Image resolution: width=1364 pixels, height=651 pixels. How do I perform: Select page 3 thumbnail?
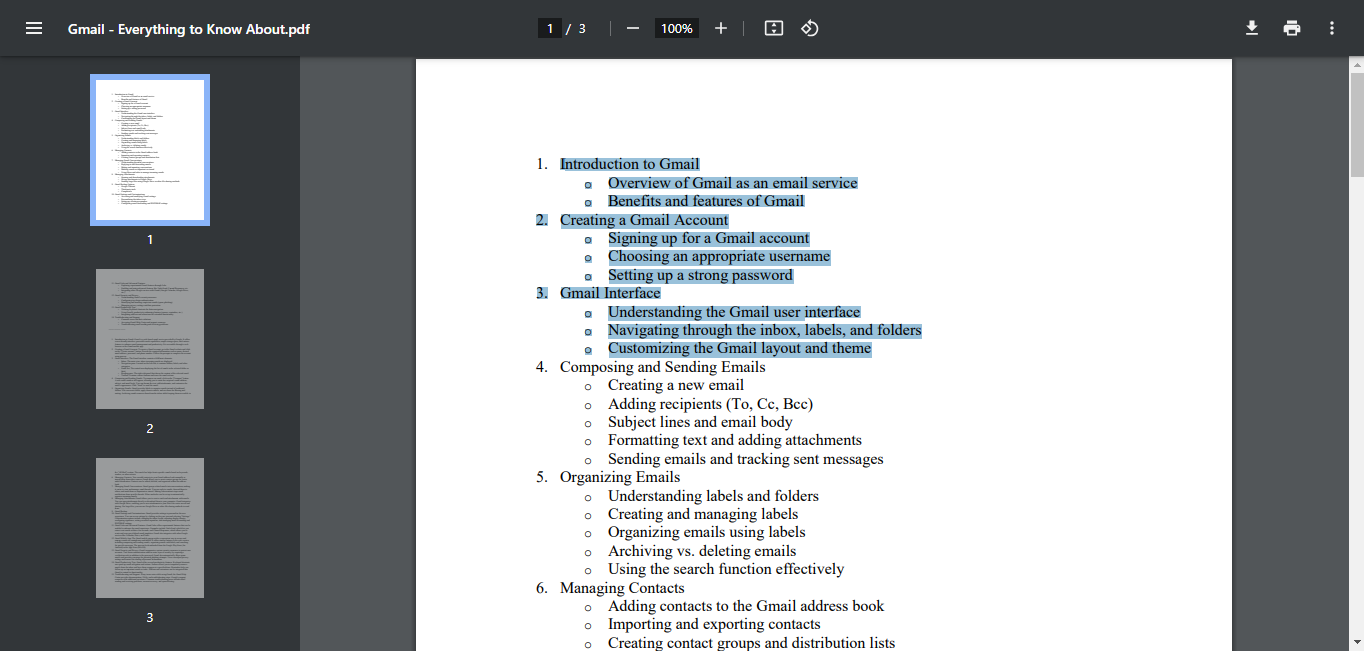(x=150, y=528)
